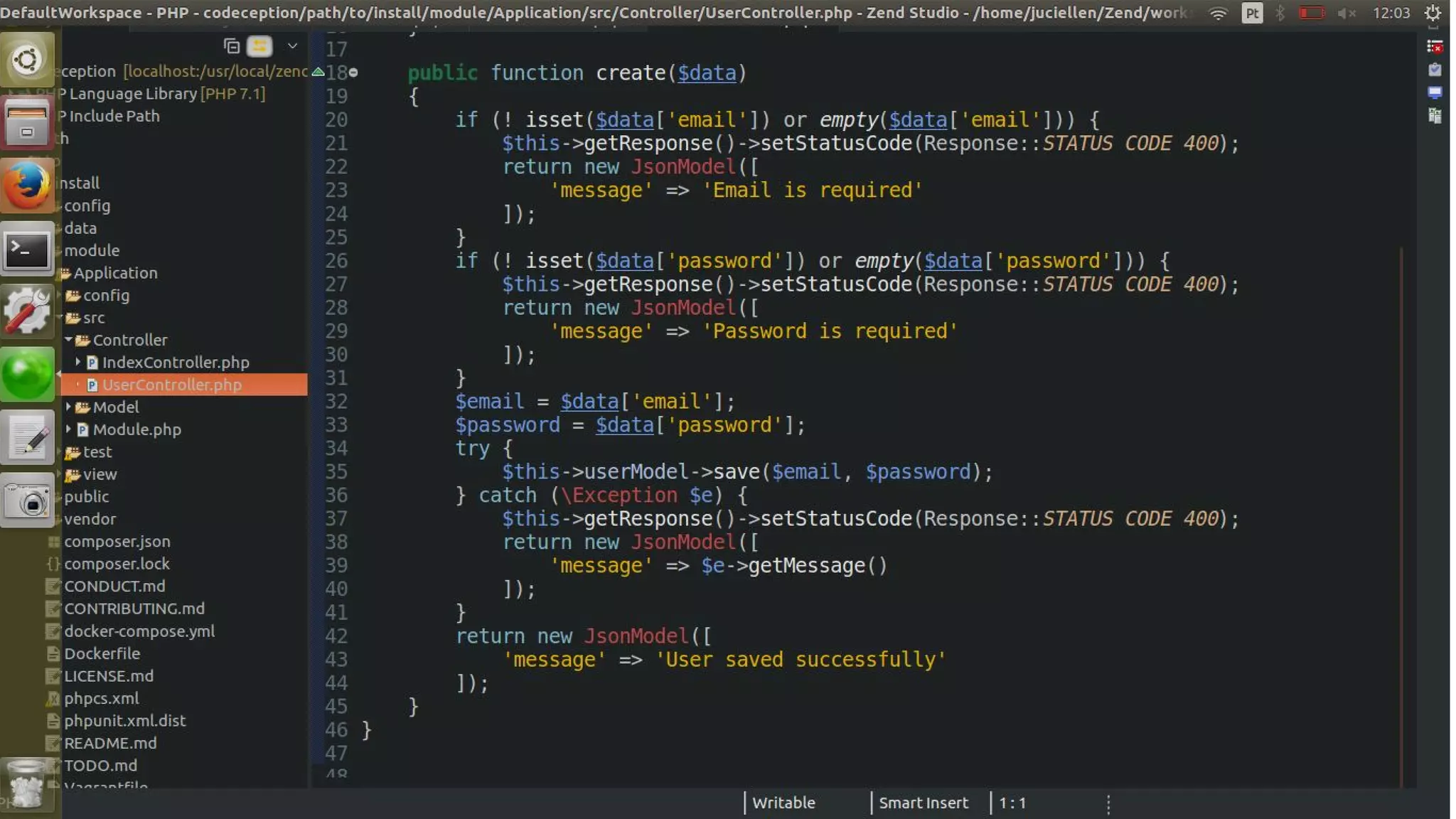The image size is (1456, 819).
Task: Open the Terminal from the dock
Action: point(27,250)
